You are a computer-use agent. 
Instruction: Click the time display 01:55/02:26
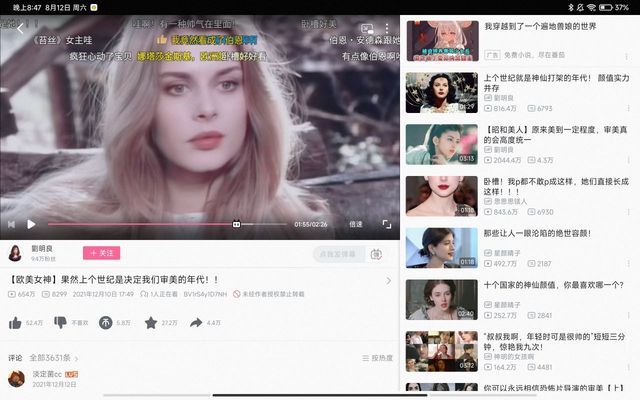pos(311,224)
